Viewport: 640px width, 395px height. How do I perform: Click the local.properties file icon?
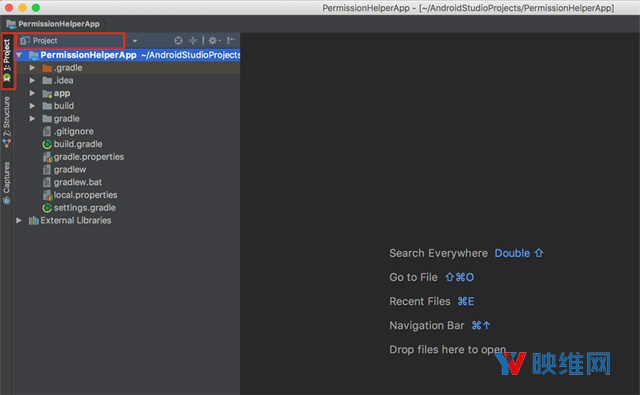click(x=47, y=195)
